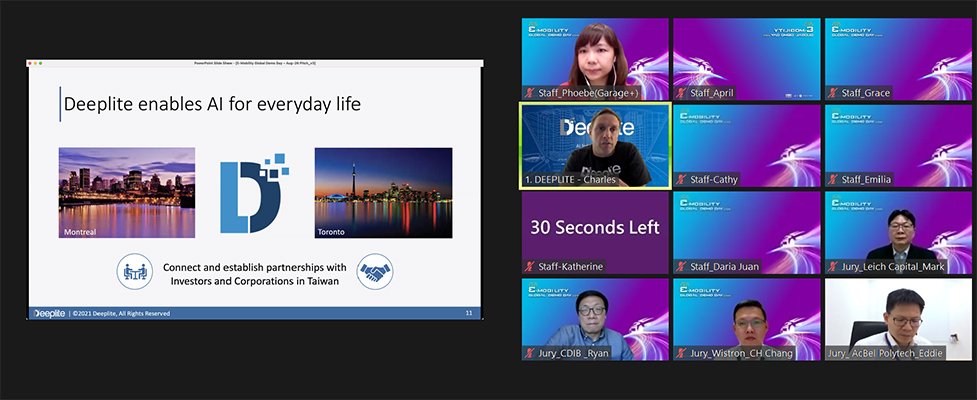Click the meeting table icon on slide
The width and height of the screenshot is (977, 400).
(135, 272)
